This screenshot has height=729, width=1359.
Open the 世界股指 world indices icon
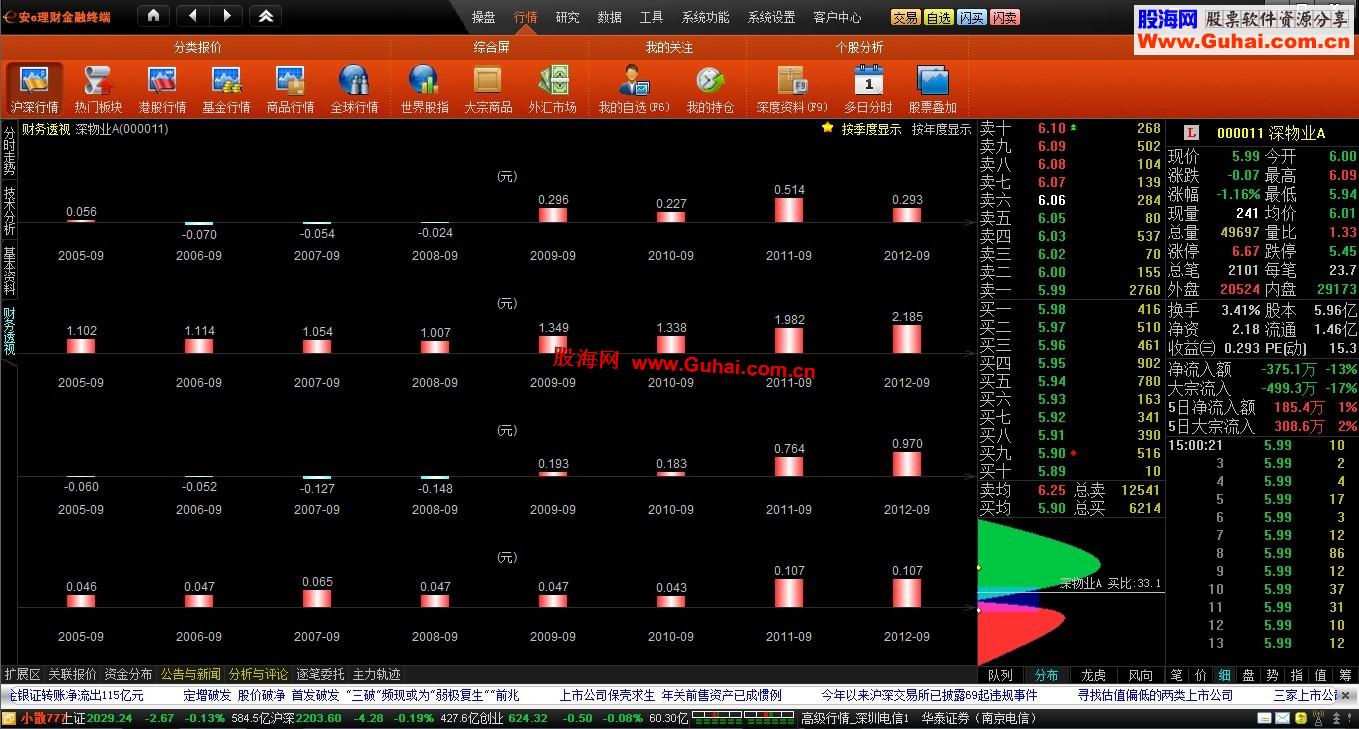tap(424, 90)
